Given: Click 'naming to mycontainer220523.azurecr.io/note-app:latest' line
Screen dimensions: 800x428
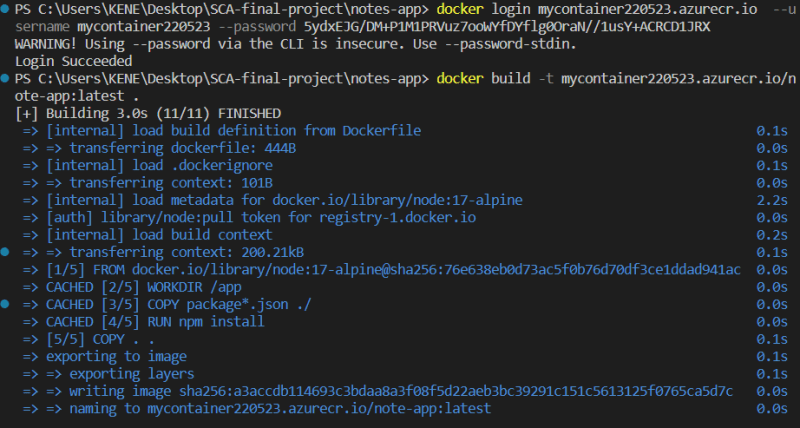Looking at the screenshot, I should [x=257, y=409].
